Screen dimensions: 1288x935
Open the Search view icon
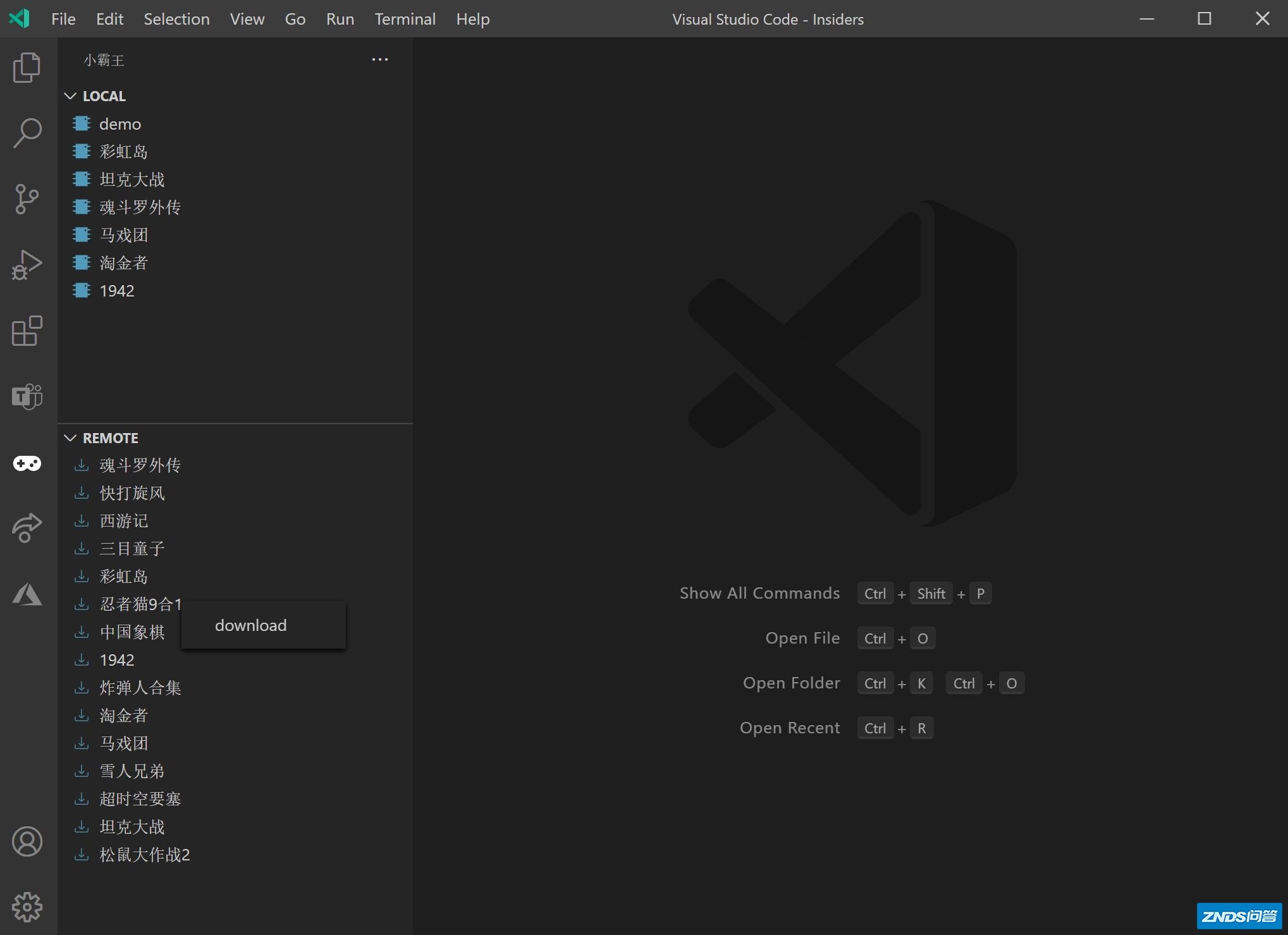pyautogui.click(x=27, y=133)
